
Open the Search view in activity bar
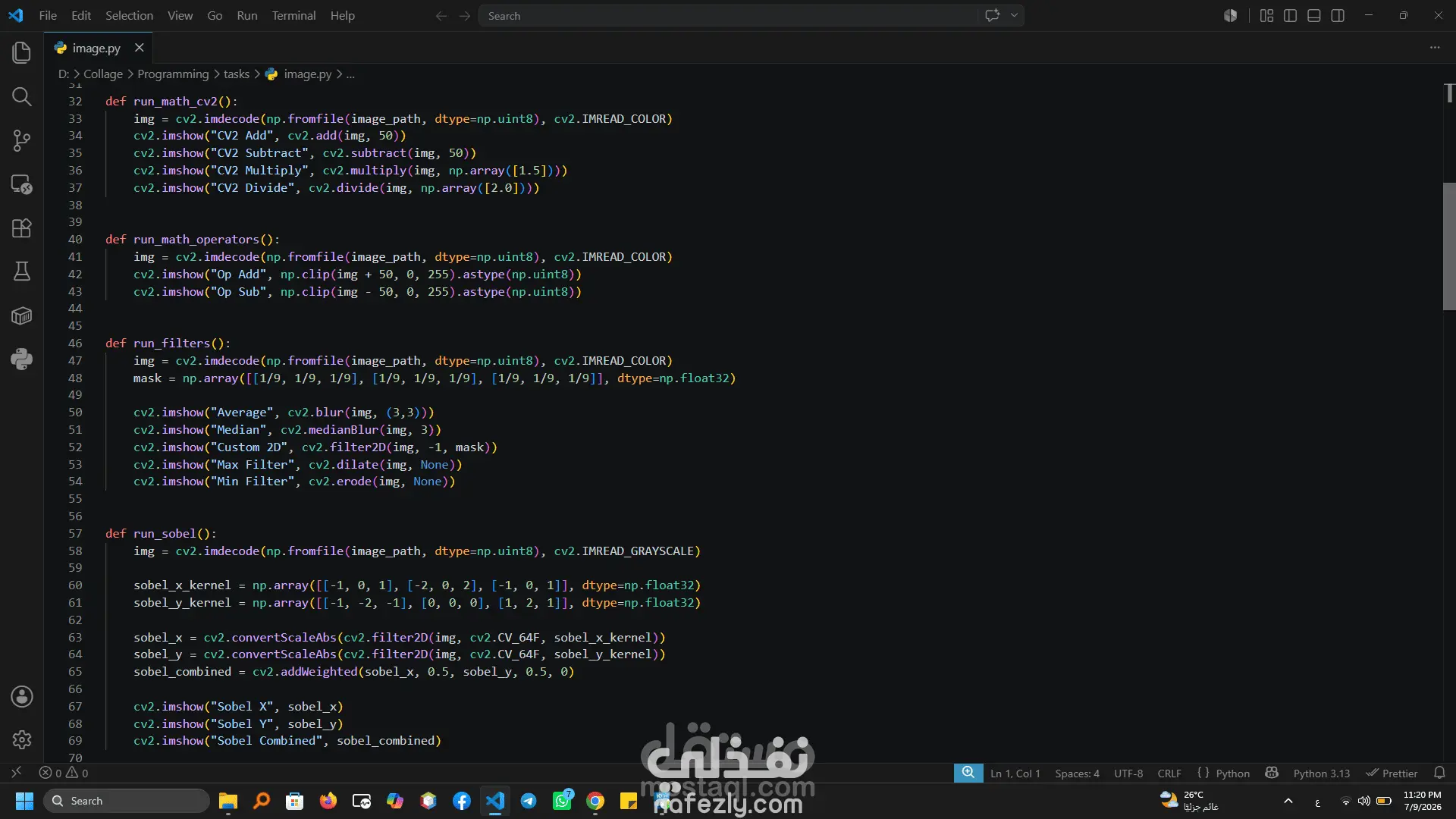[x=21, y=96]
